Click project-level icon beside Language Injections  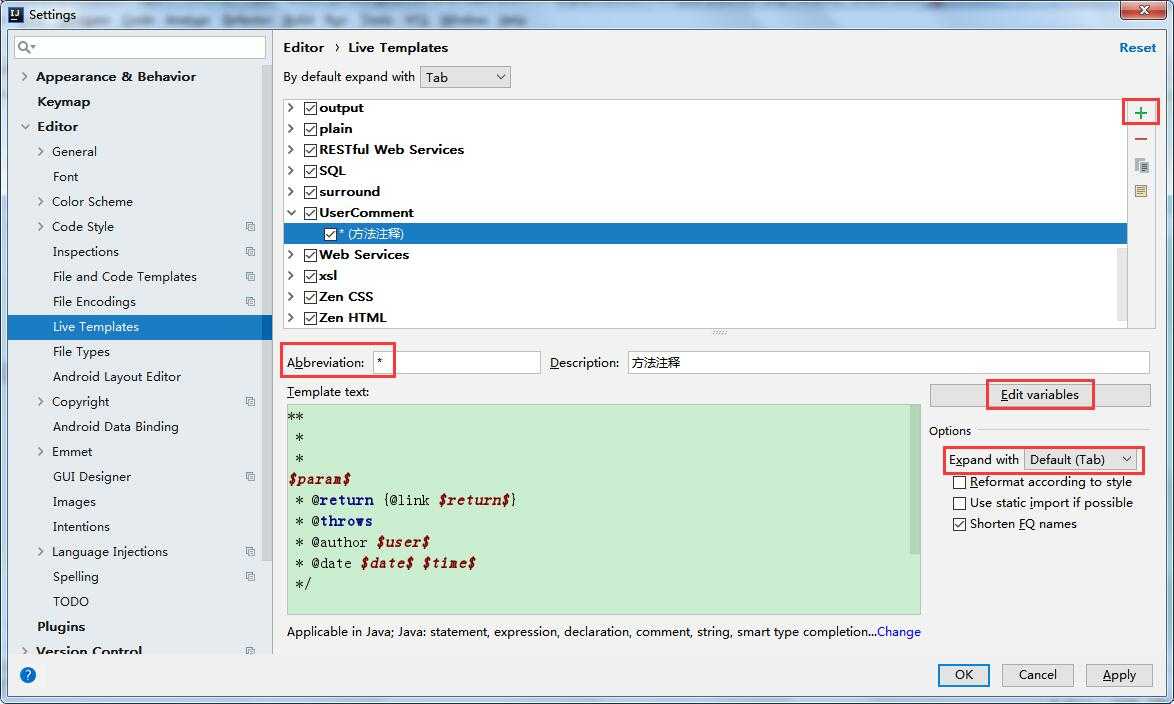(x=250, y=551)
